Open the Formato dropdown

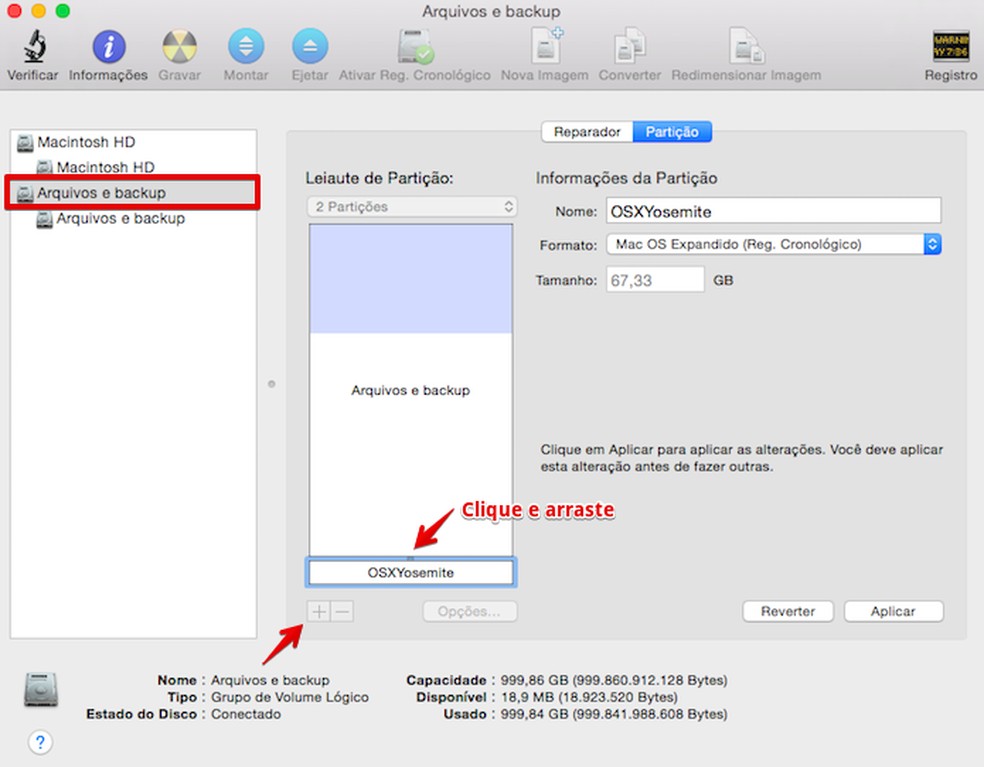(774, 244)
